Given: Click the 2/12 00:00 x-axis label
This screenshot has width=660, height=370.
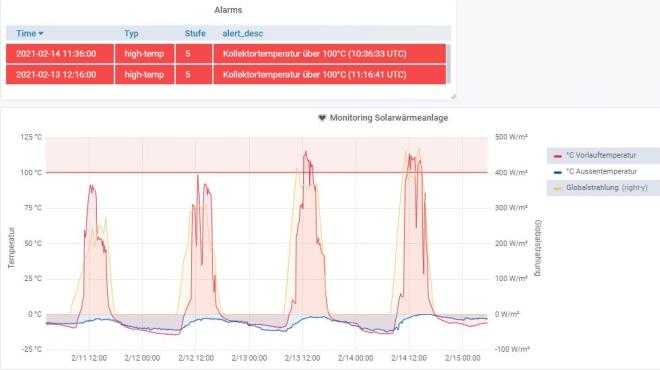Looking at the screenshot, I should tap(142, 358).
